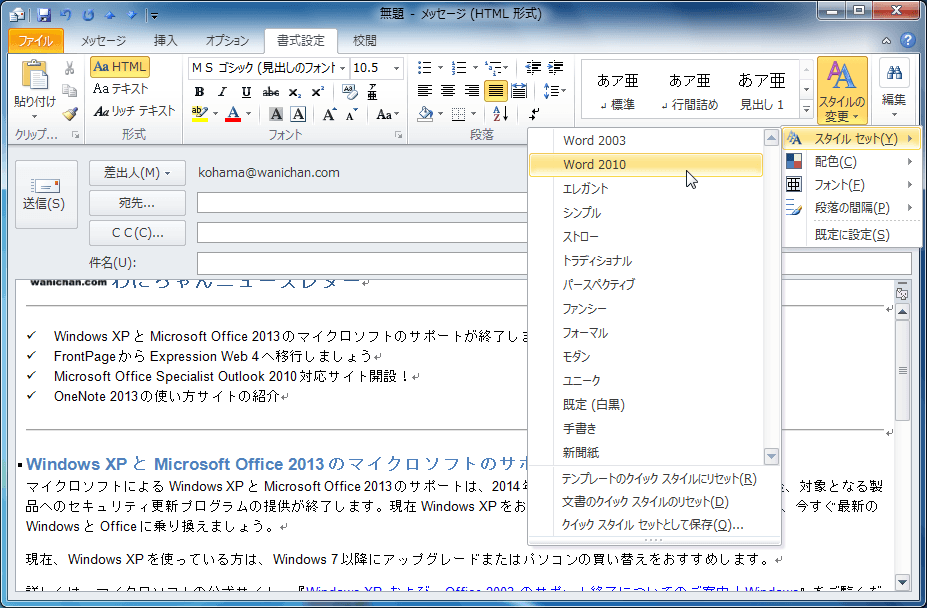Viewport: 927px width, 608px height.
Task: Click the Shading paint bucket icon
Action: 425,114
